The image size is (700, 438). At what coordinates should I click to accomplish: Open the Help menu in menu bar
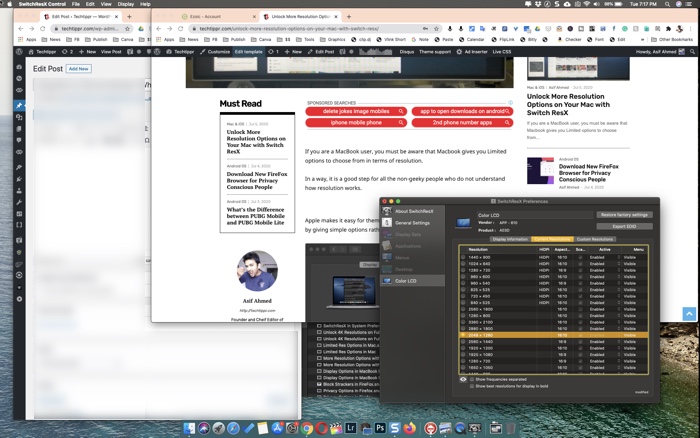tap(145, 4)
